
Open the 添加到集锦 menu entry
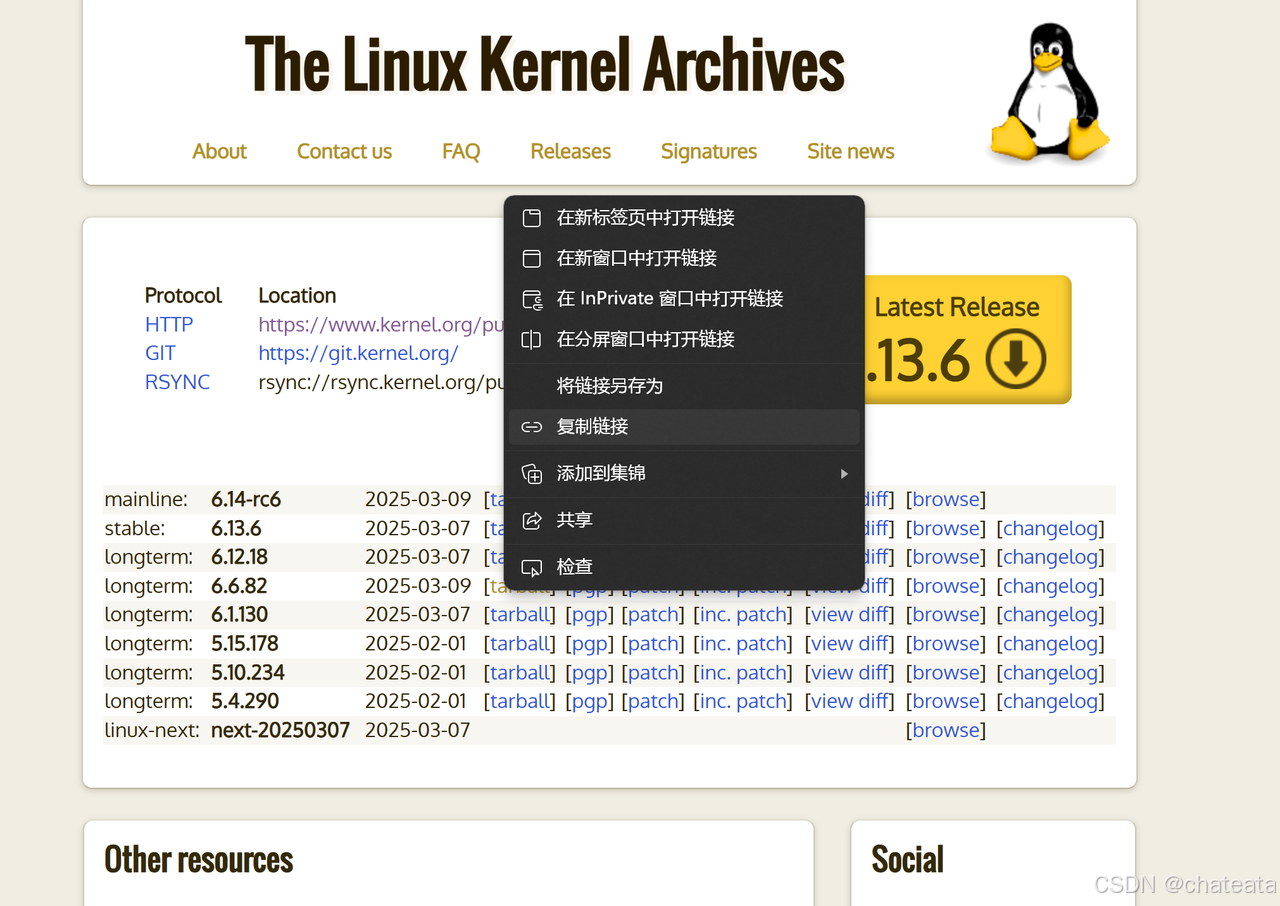tap(684, 474)
